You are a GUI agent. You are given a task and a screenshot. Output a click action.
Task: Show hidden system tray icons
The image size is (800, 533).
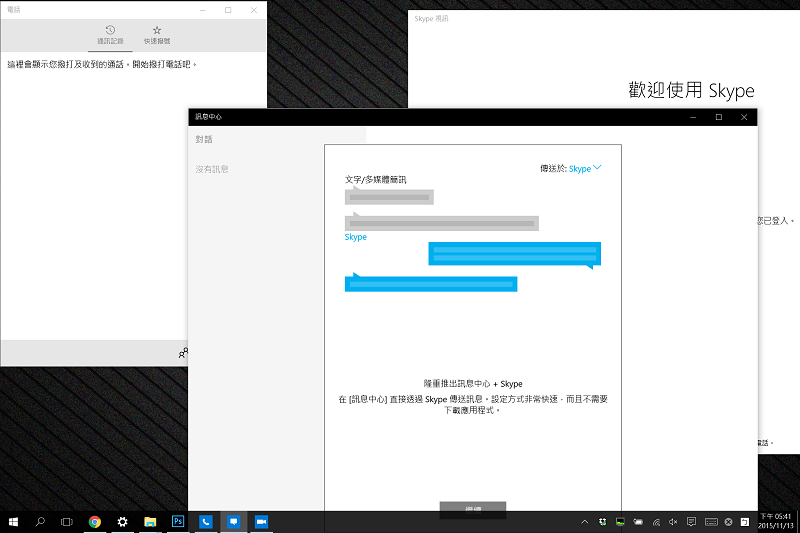pyautogui.click(x=585, y=522)
